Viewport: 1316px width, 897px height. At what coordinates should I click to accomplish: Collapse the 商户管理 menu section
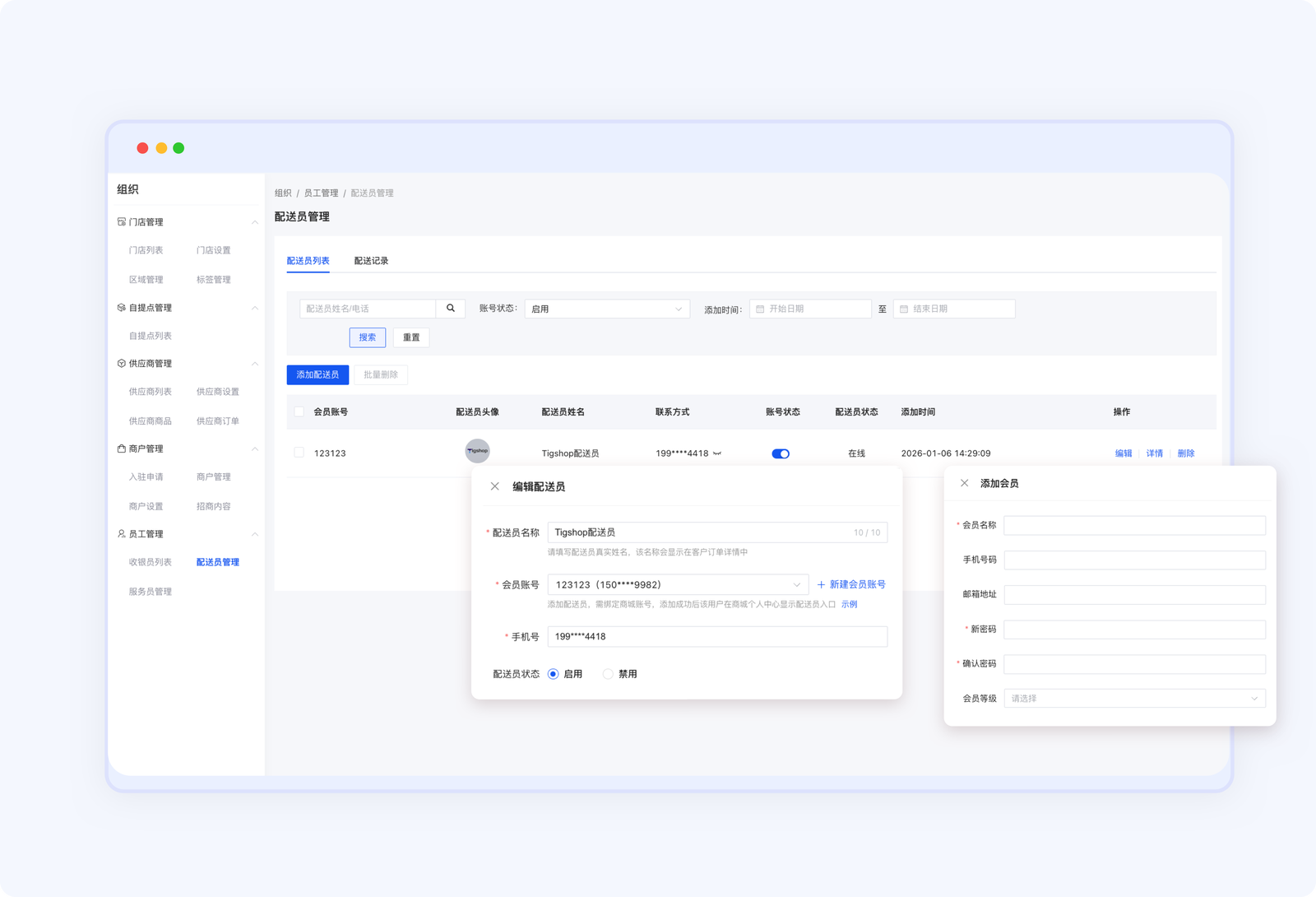[255, 449]
